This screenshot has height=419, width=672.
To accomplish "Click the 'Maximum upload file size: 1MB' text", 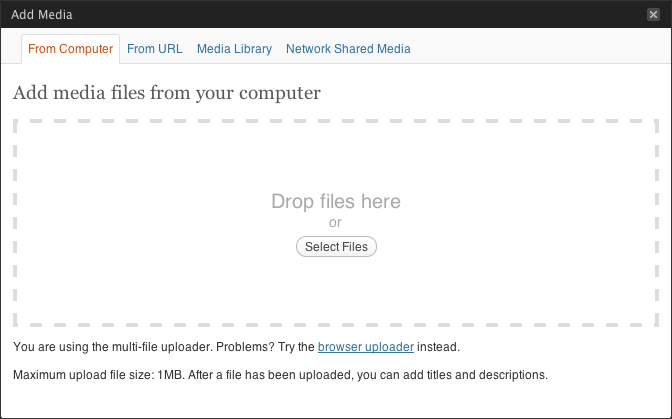I will click(99, 375).
